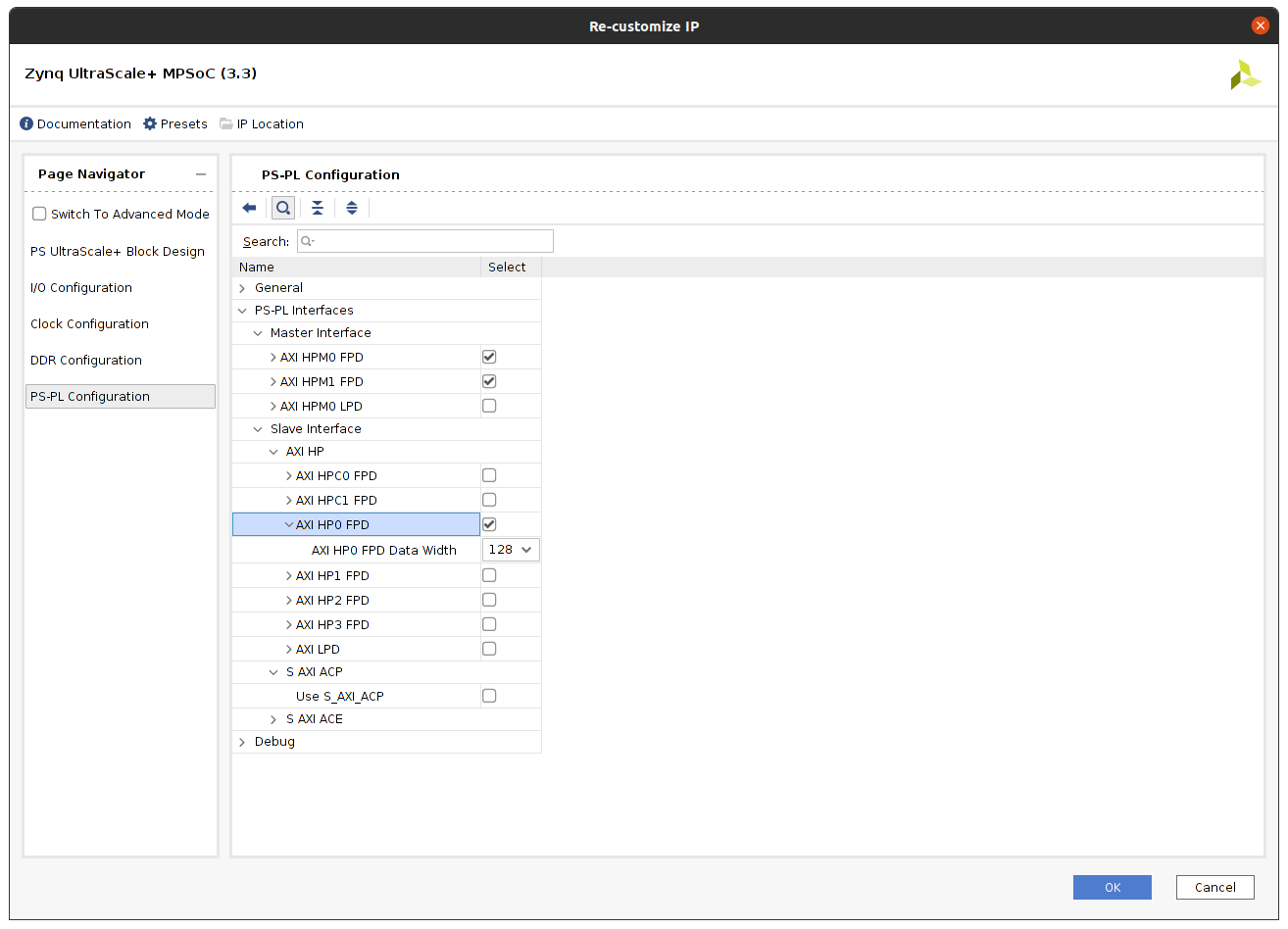The height and width of the screenshot is (929, 1288).
Task: Open PS UltraScale+ Block Design page
Action: [x=118, y=251]
